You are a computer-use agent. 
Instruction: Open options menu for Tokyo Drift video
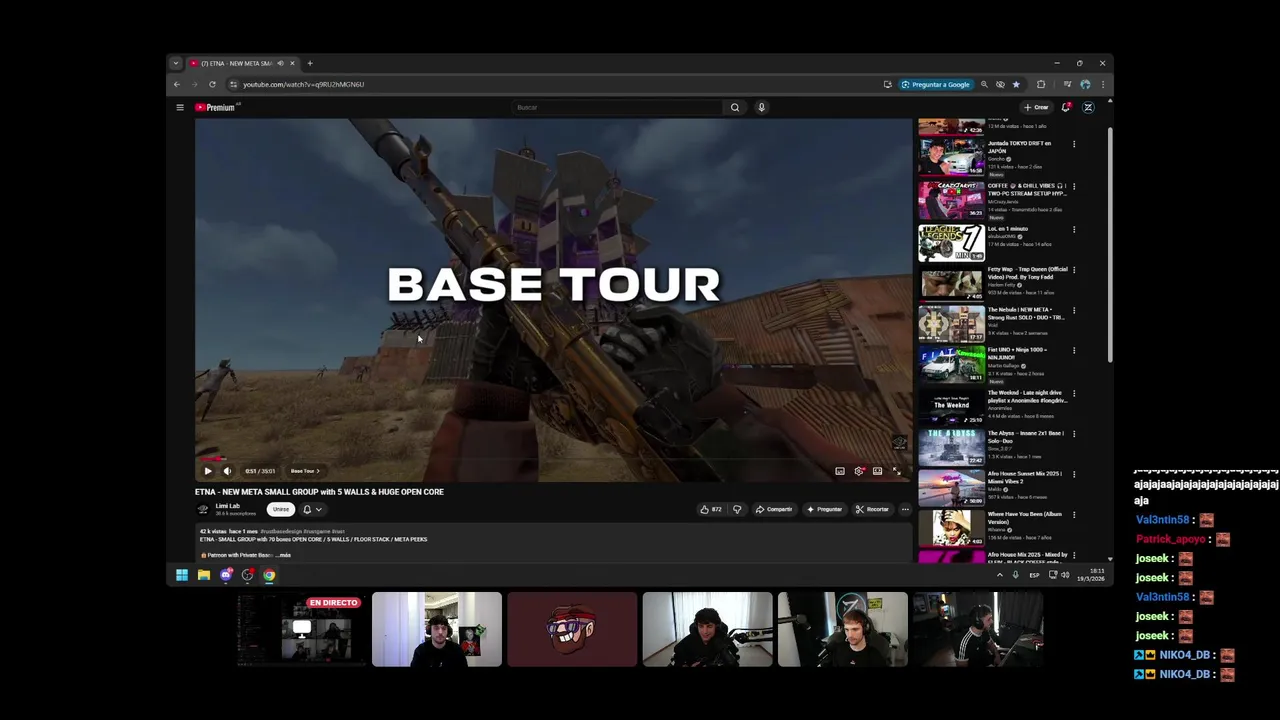pos(1074,144)
